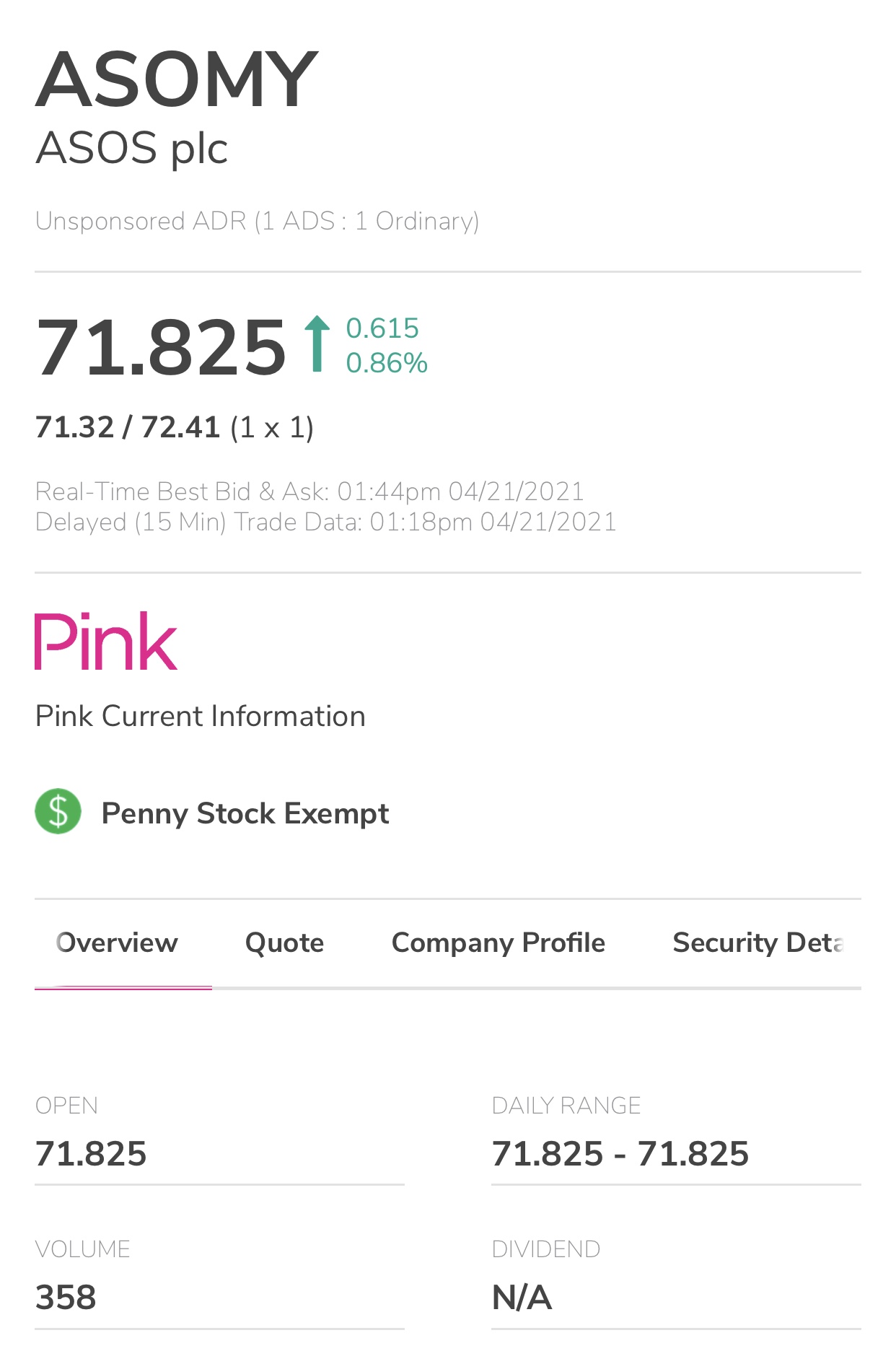The image size is (896, 1351).
Task: Click the green dollar Penny Stock icon
Action: (58, 811)
